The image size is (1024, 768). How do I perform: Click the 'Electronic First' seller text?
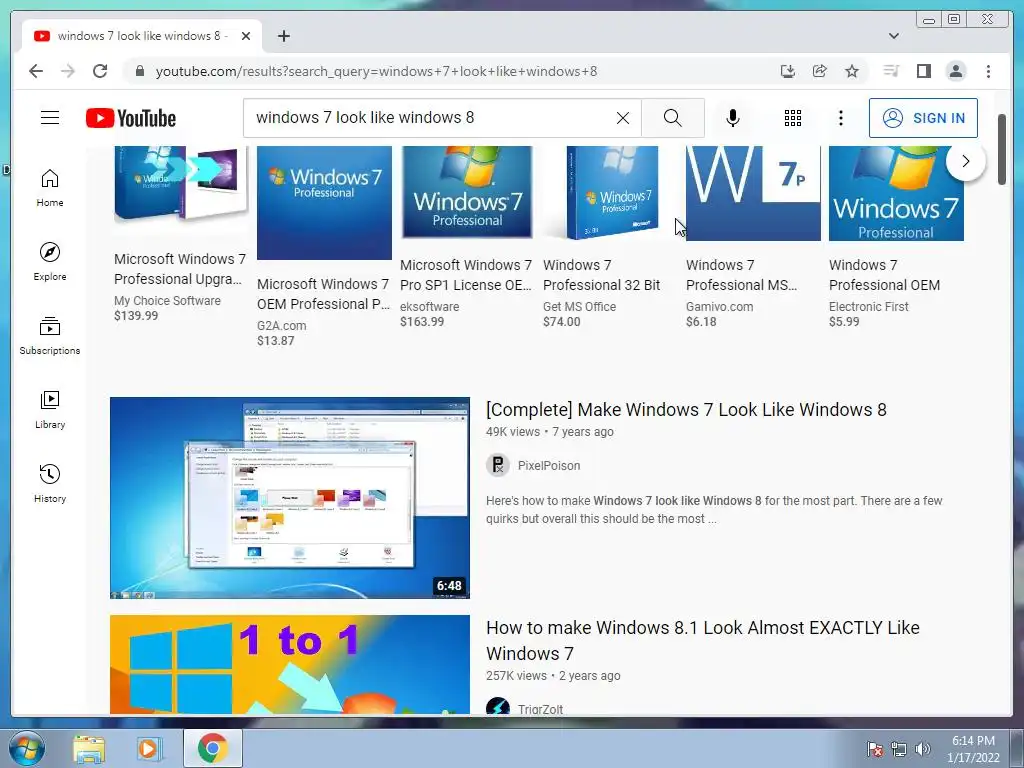pyautogui.click(x=869, y=306)
